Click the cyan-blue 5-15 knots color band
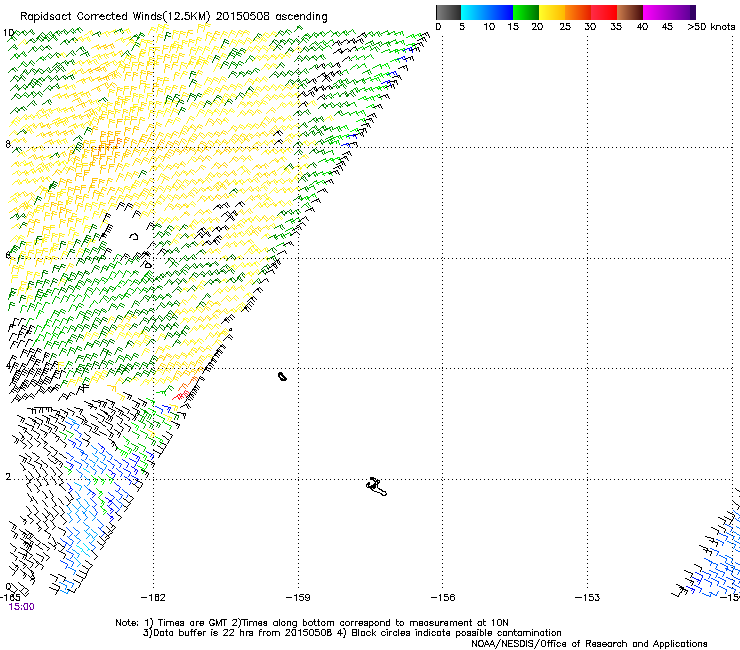The image size is (740, 650). coord(487,12)
